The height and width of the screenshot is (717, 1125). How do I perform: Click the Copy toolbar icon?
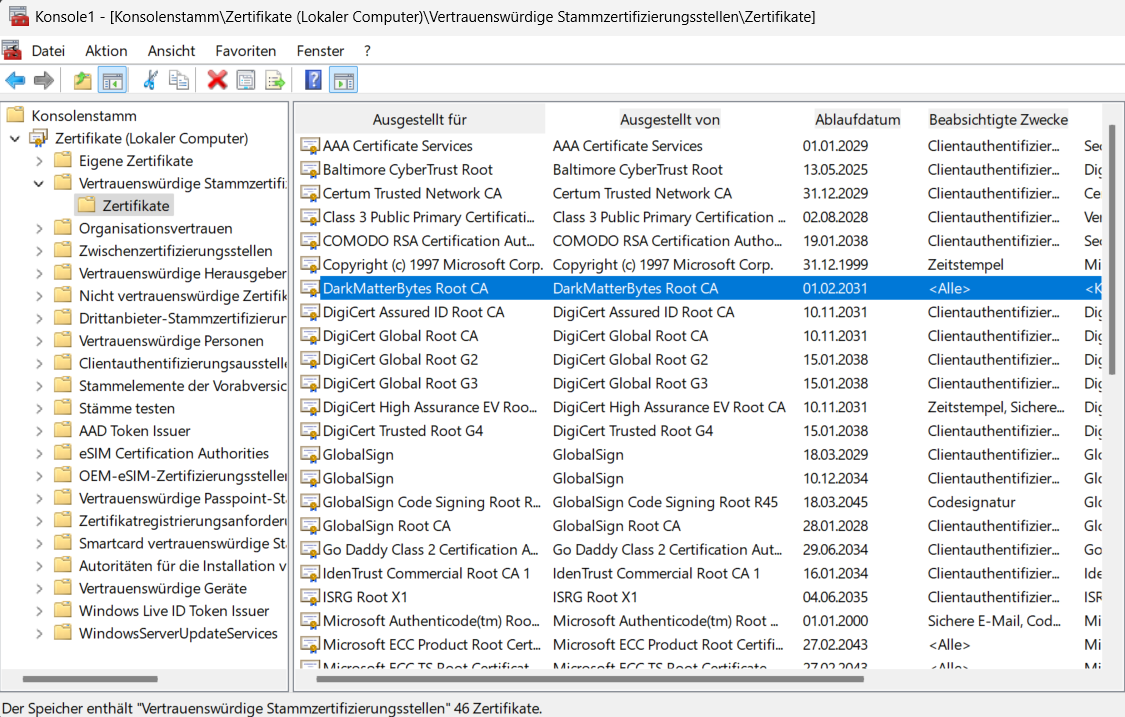[x=179, y=80]
